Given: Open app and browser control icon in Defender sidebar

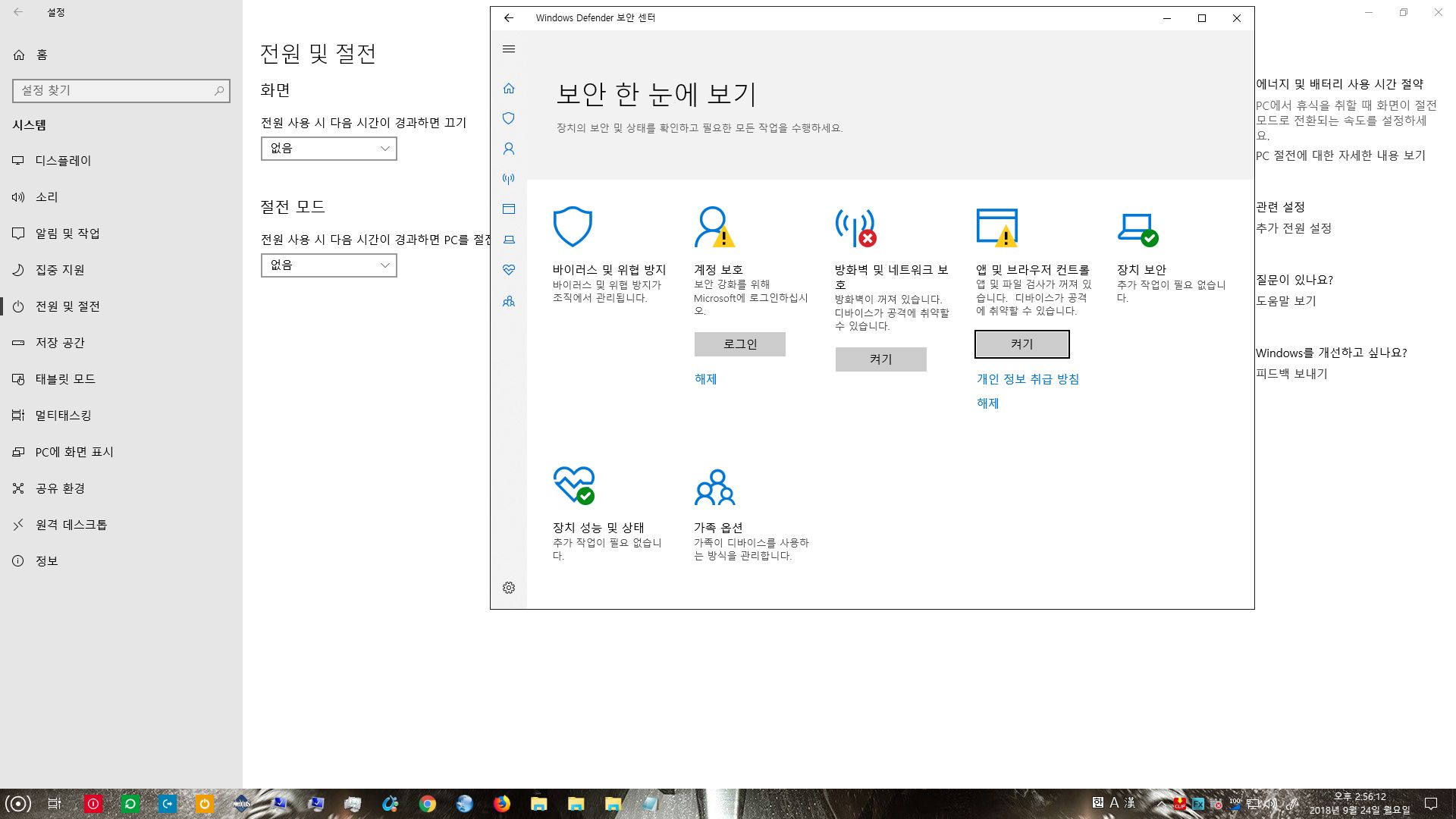Looking at the screenshot, I should click(509, 209).
